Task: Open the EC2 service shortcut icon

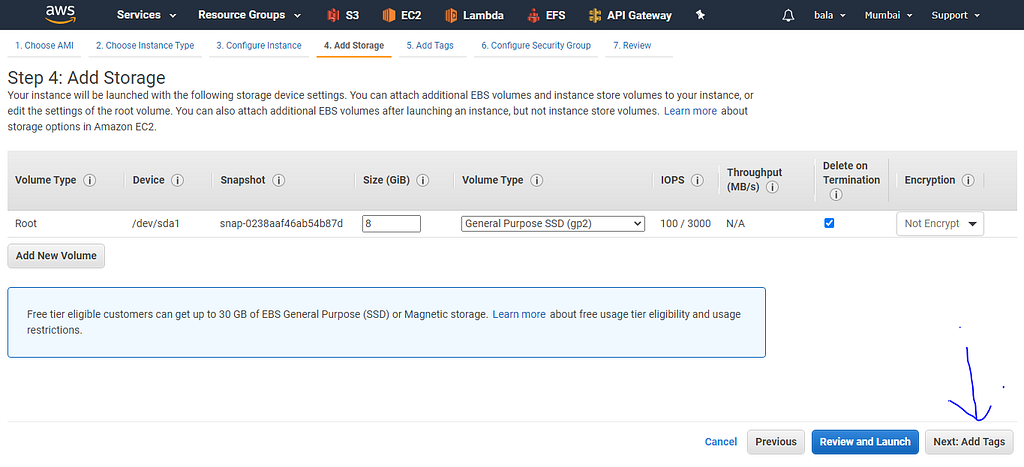Action: point(389,15)
